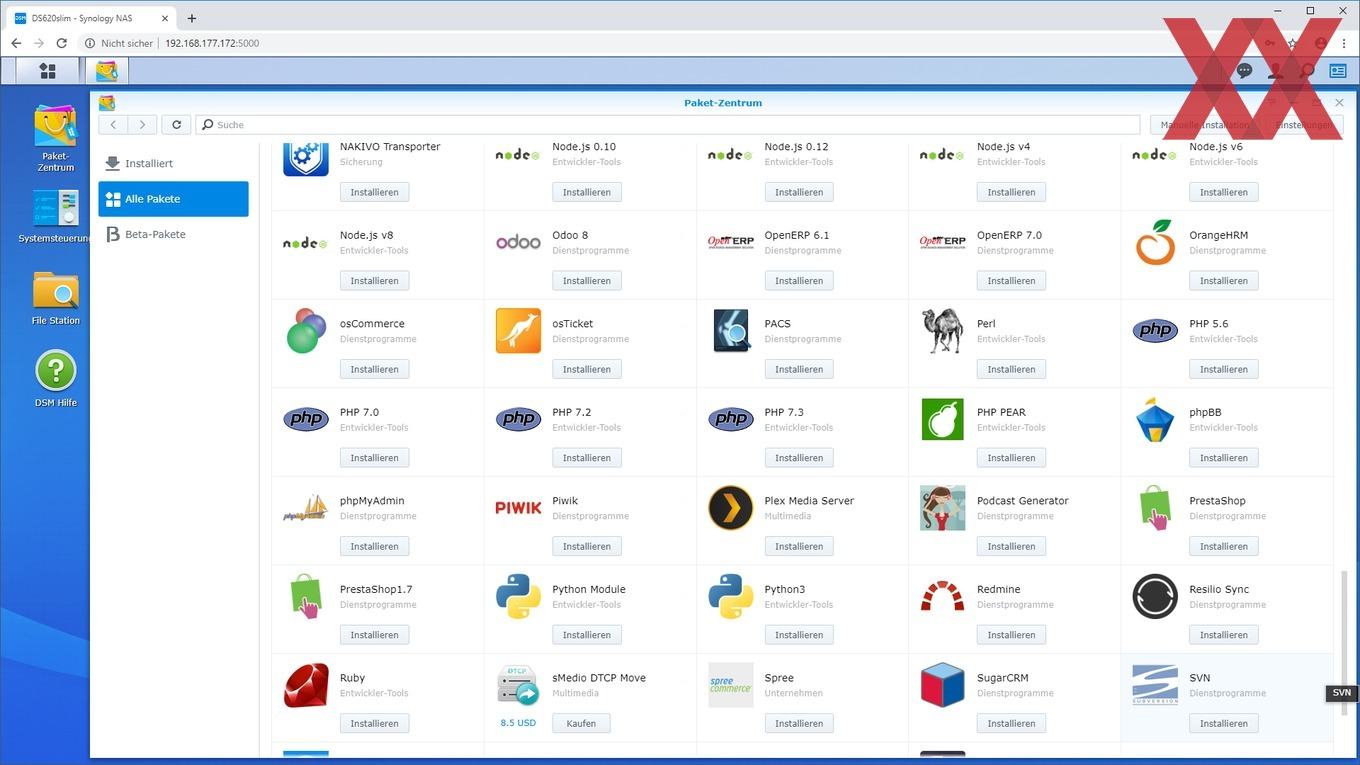1360x765 pixels.
Task: Open the Systemsteuerung desktop icon
Action: point(55,217)
